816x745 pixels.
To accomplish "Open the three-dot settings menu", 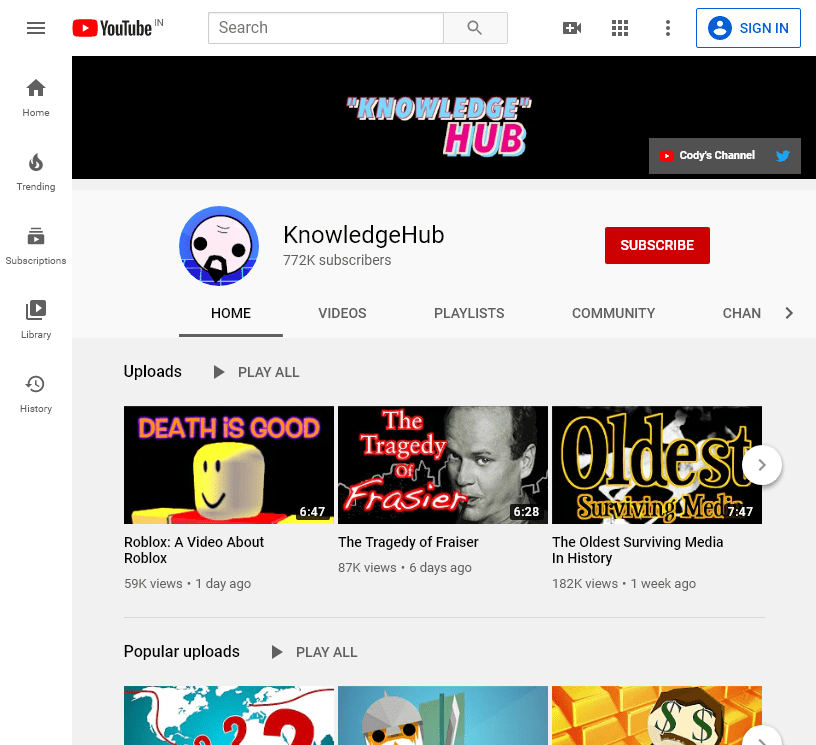I will (x=668, y=28).
